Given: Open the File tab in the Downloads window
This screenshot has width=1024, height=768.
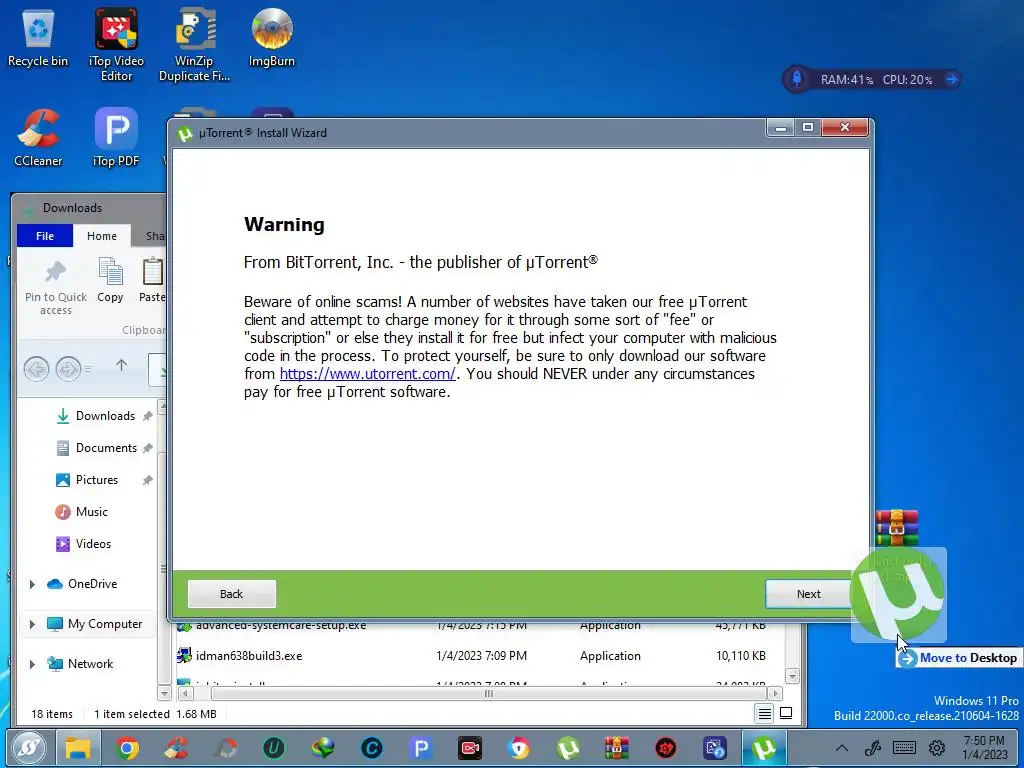Looking at the screenshot, I should tap(45, 236).
